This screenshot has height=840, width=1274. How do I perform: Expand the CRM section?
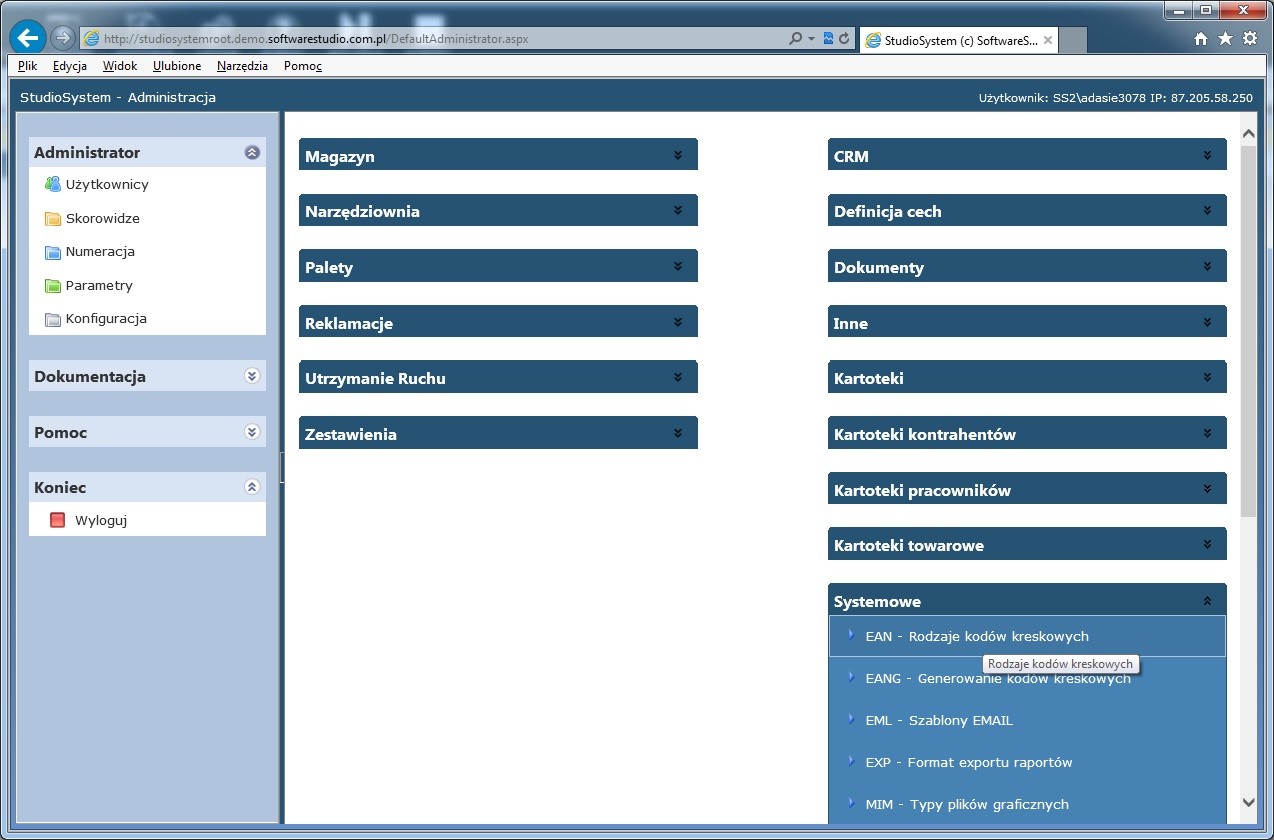click(1208, 156)
